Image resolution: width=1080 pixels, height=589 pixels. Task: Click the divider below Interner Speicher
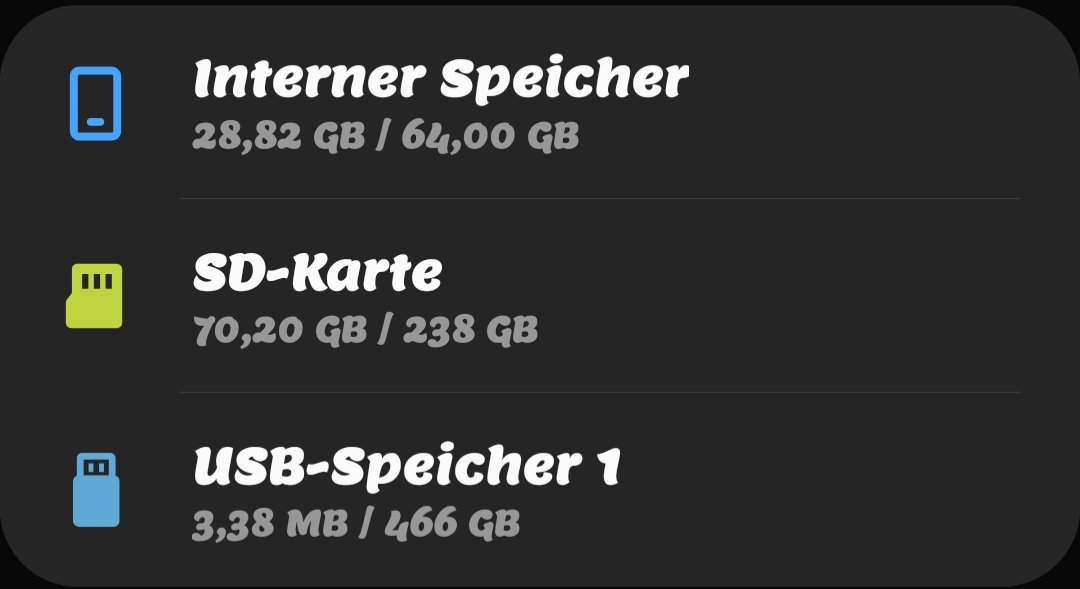tap(600, 198)
